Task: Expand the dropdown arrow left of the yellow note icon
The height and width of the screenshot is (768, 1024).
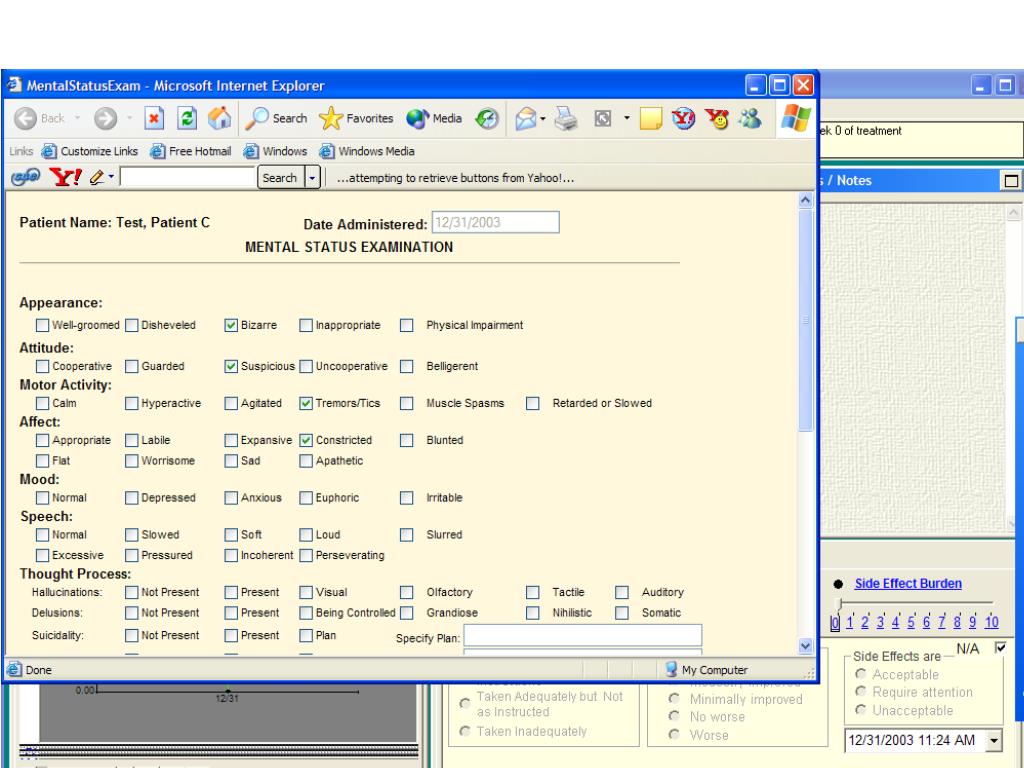Action: 627,118
